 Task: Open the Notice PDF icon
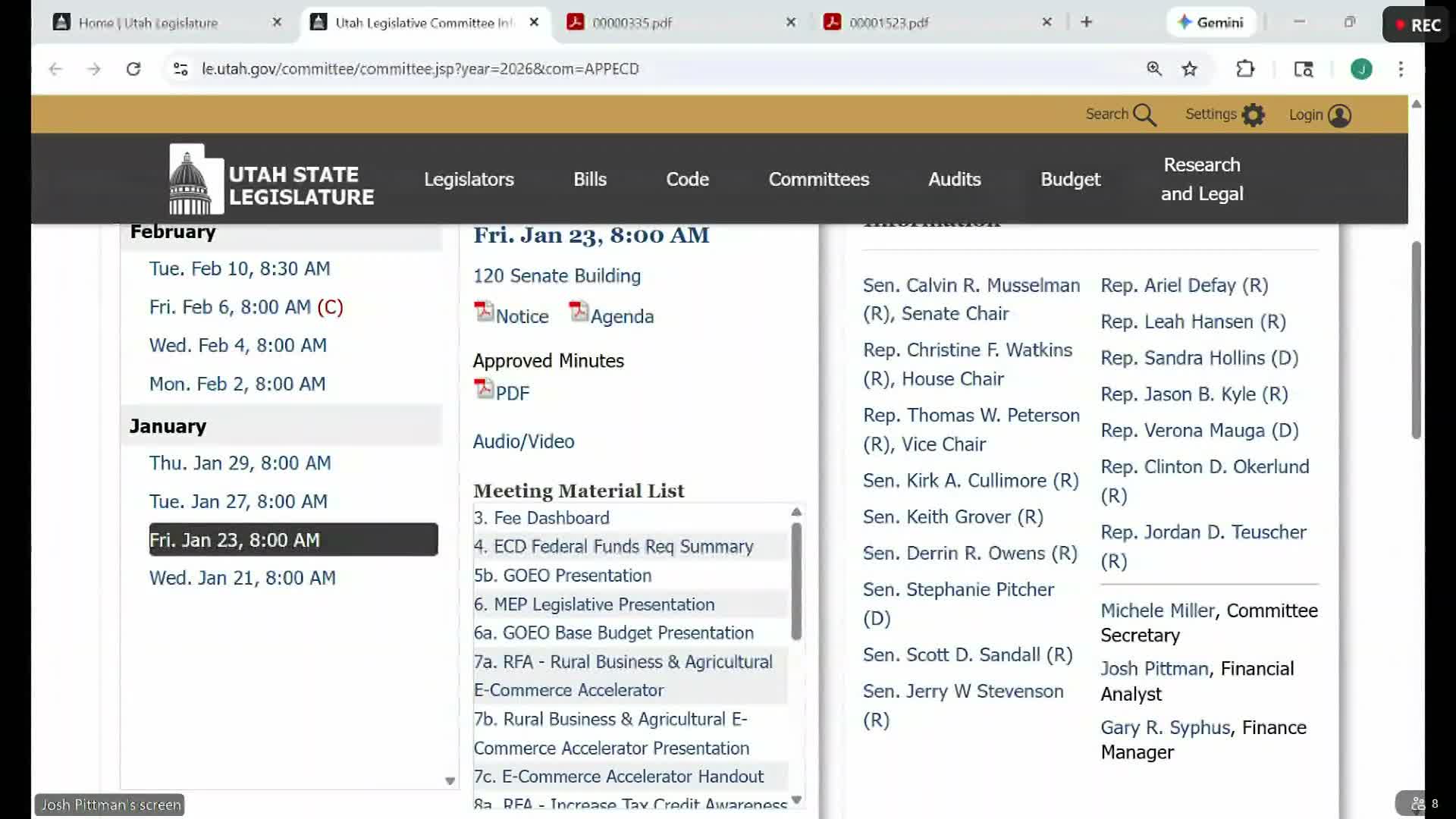[x=484, y=312]
